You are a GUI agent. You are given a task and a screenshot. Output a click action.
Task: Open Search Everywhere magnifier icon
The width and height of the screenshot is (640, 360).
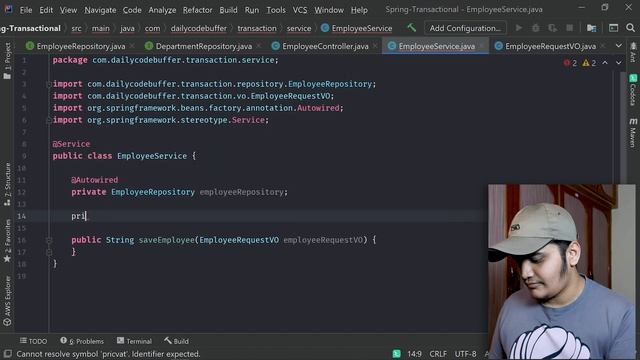[630, 28]
